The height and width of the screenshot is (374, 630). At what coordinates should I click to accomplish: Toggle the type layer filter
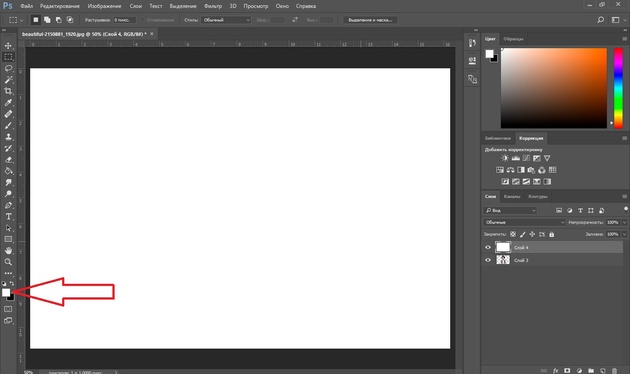[x=580, y=211]
